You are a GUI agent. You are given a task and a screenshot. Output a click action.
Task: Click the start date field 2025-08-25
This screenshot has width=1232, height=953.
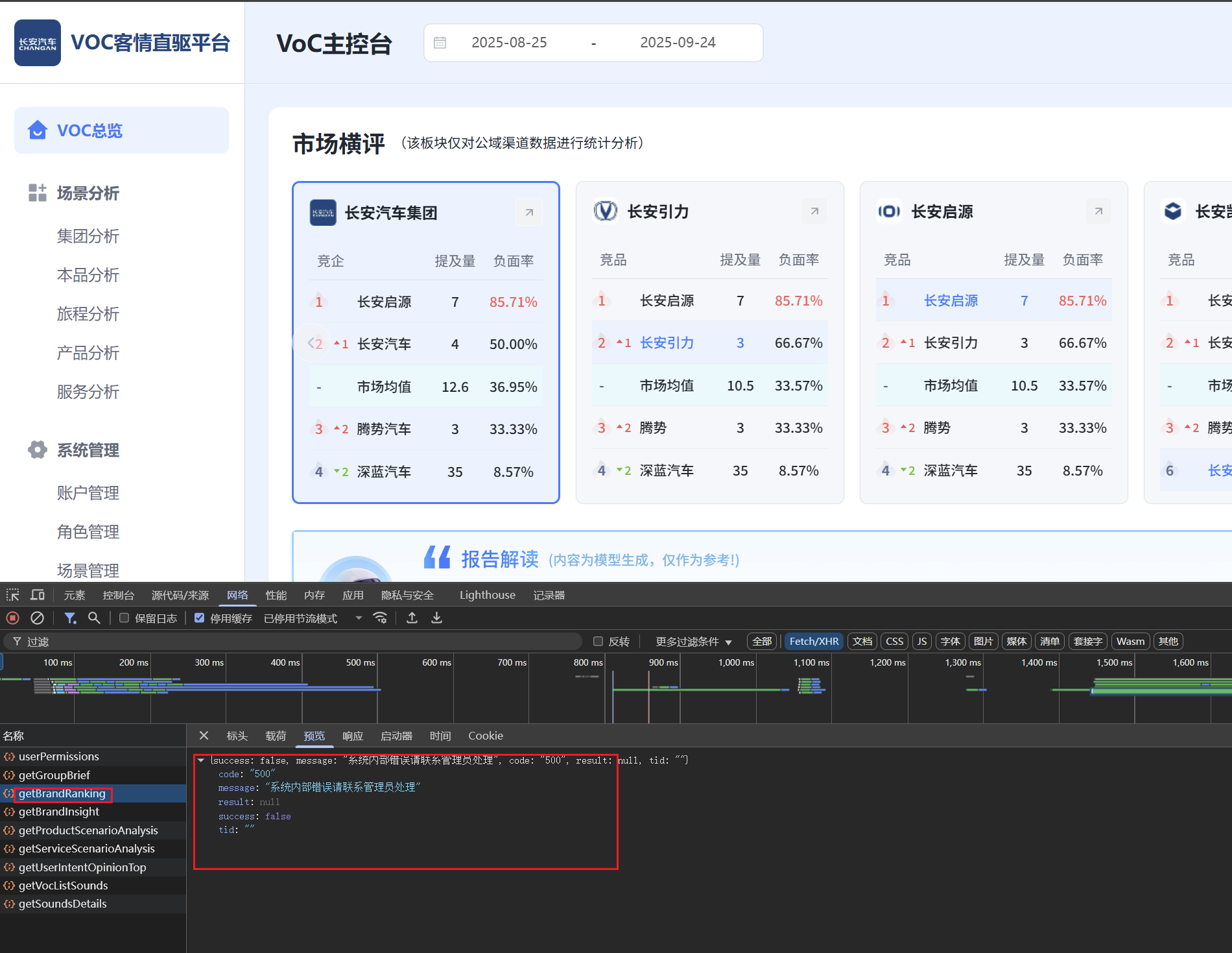pyautogui.click(x=509, y=43)
